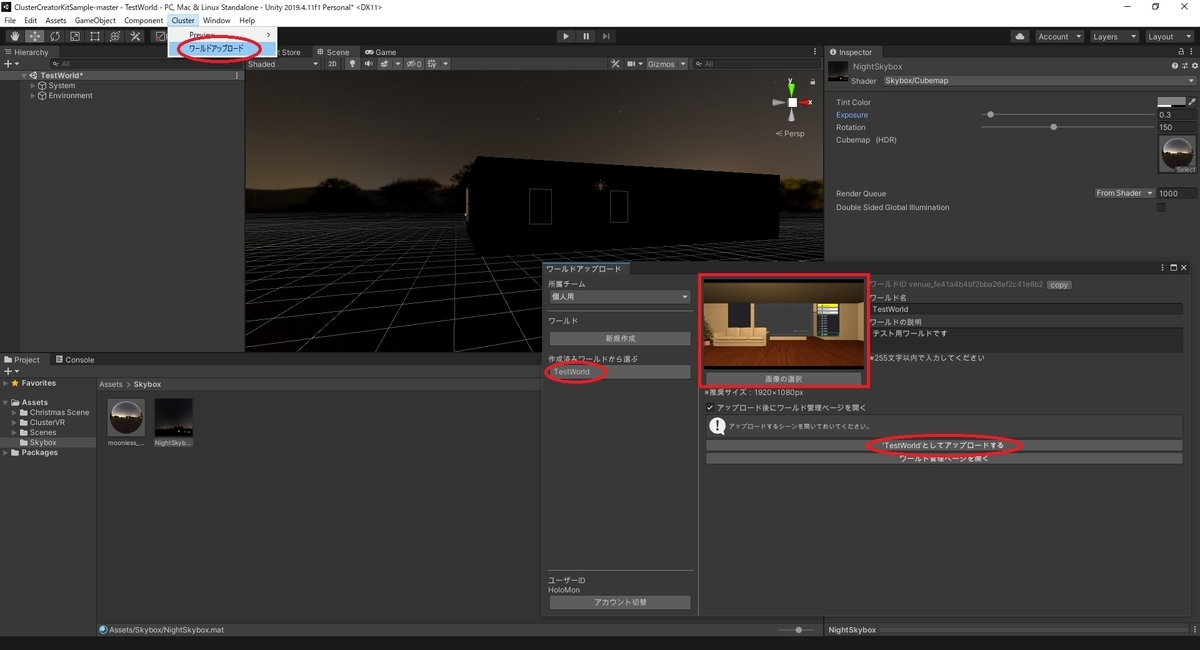This screenshot has width=1200, height=650.
Task: Expand System object in Hierarchy
Action: pos(33,86)
